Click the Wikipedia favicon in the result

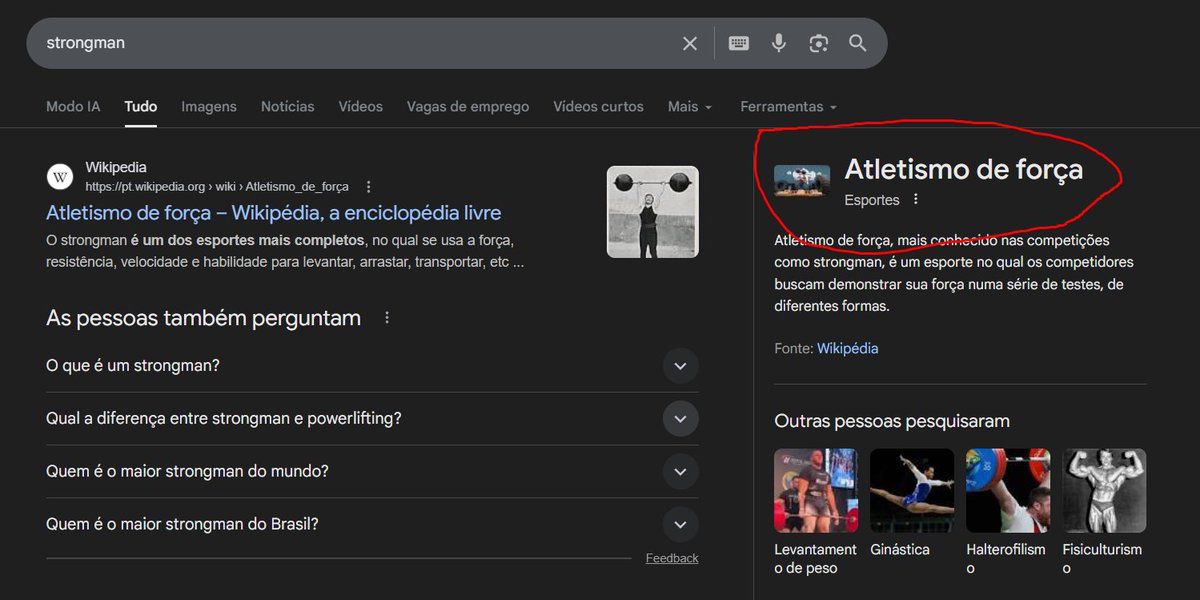pos(60,177)
